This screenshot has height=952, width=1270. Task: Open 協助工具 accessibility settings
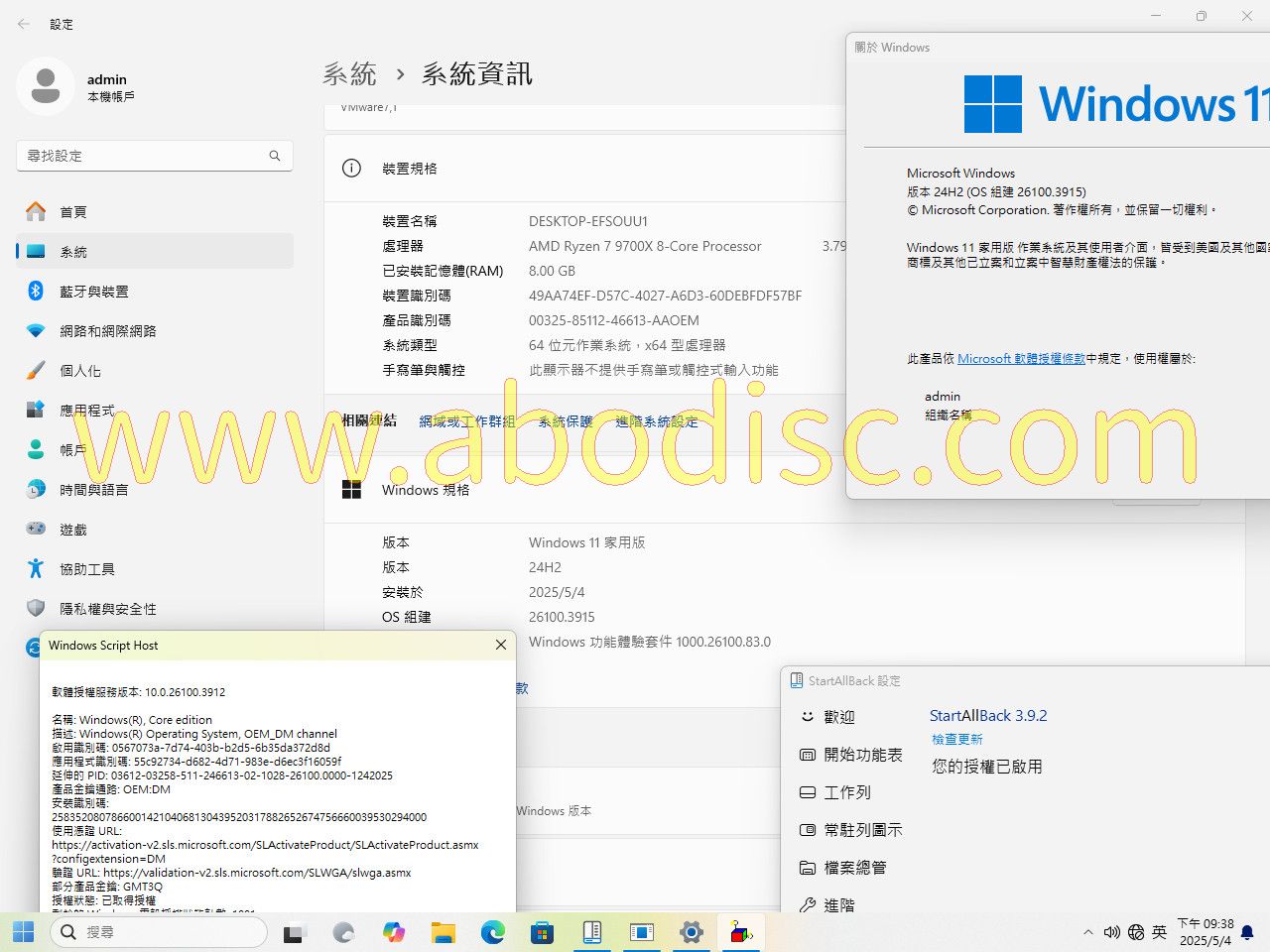(x=155, y=569)
